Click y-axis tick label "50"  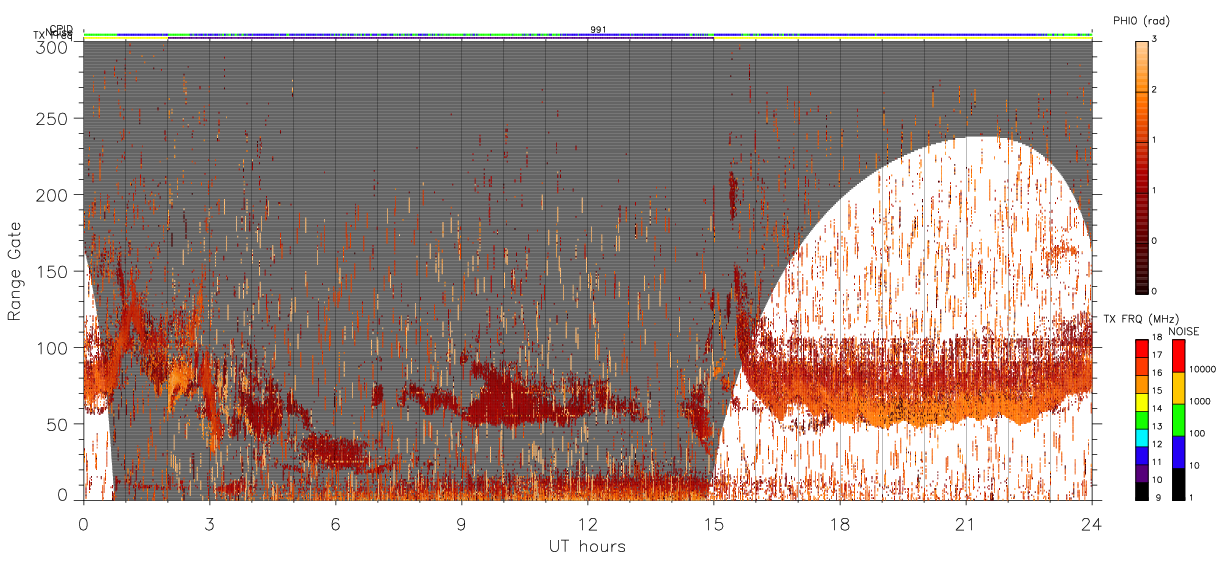pos(58,424)
